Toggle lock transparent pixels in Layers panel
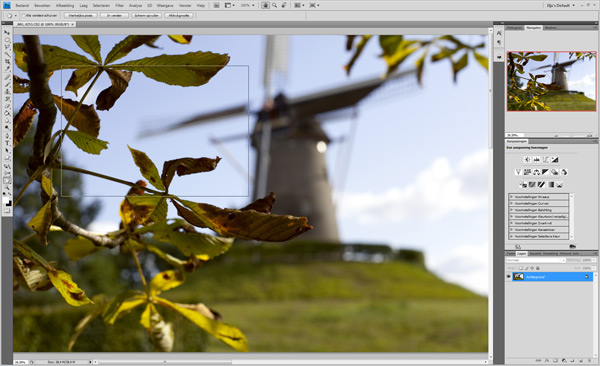The image size is (600, 366). (521, 268)
